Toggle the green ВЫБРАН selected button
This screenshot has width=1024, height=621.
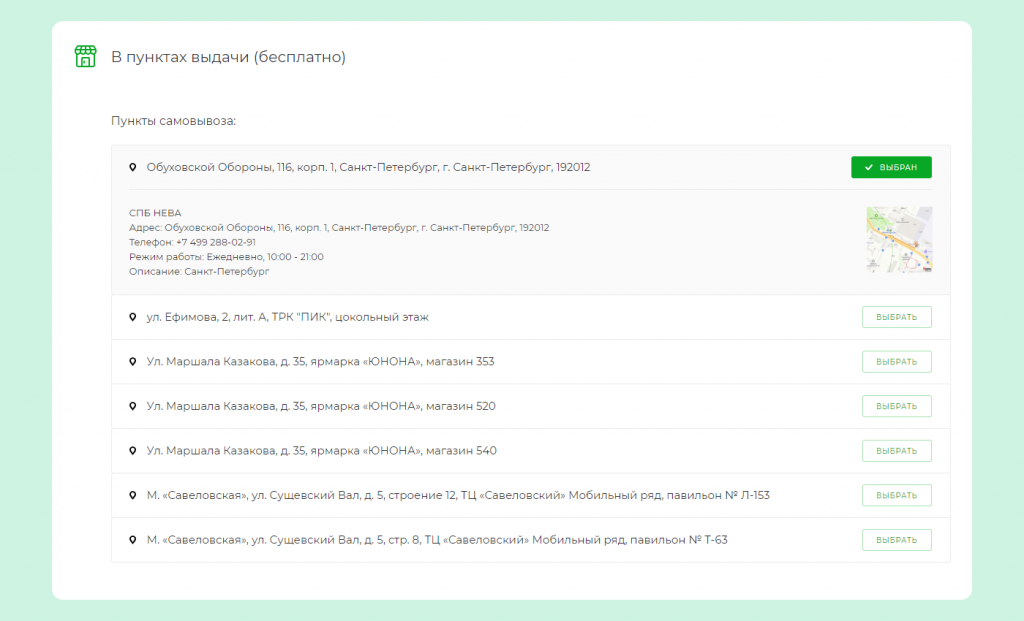click(891, 167)
